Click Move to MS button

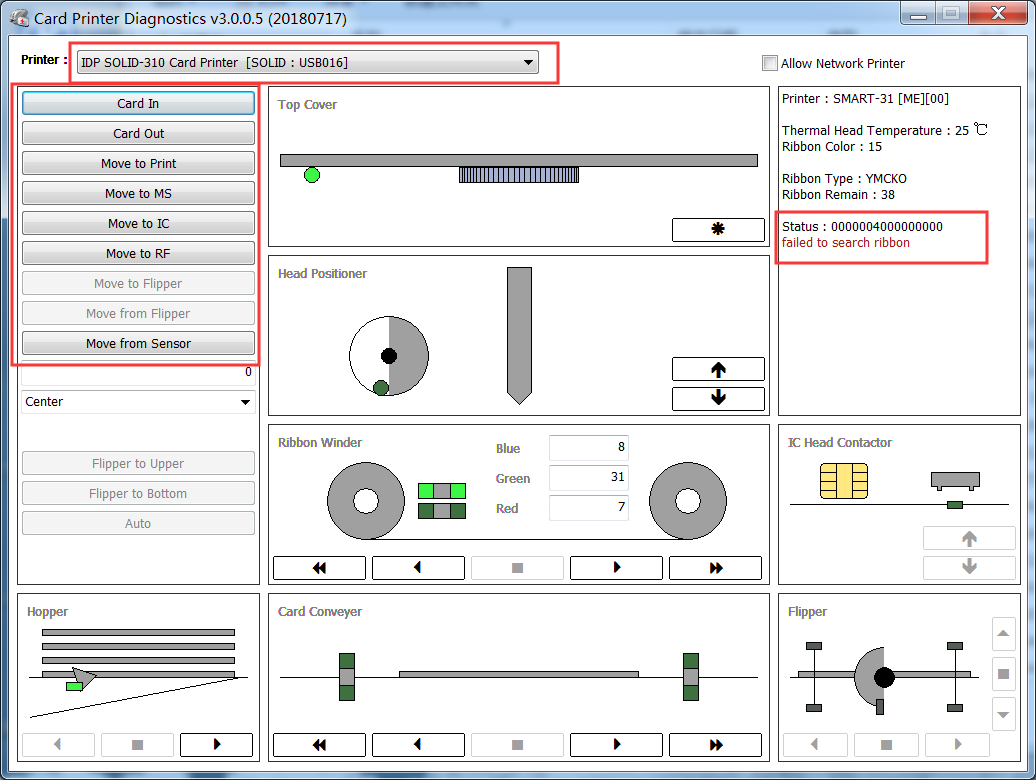[x=138, y=194]
